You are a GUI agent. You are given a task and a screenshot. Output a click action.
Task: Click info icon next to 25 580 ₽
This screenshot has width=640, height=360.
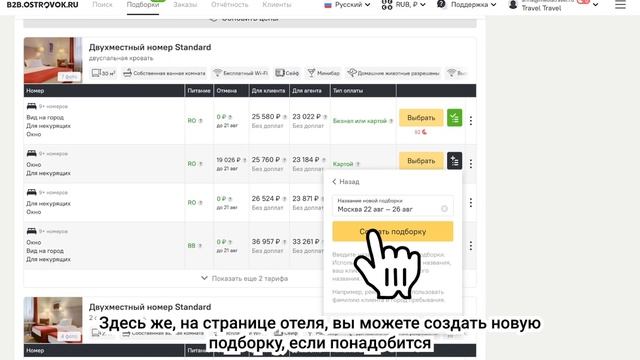coord(284,117)
